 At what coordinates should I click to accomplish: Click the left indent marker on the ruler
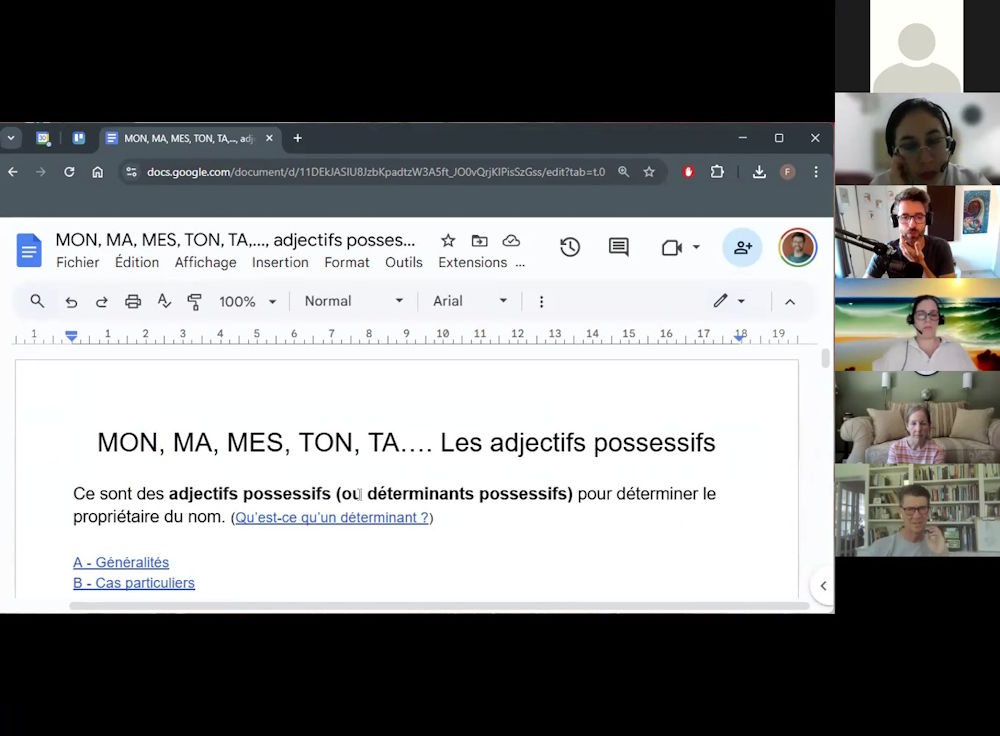coord(71,336)
